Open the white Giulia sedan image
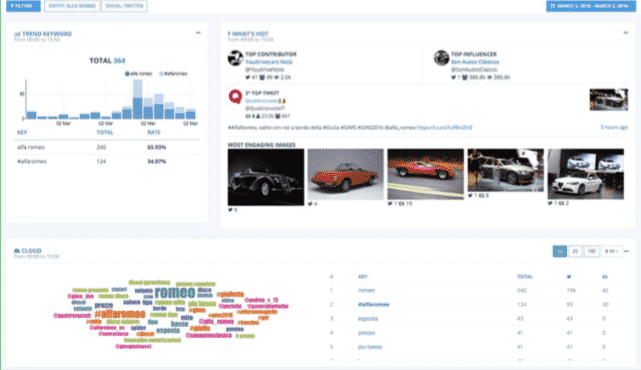This screenshot has height=370, width=641. click(586, 174)
